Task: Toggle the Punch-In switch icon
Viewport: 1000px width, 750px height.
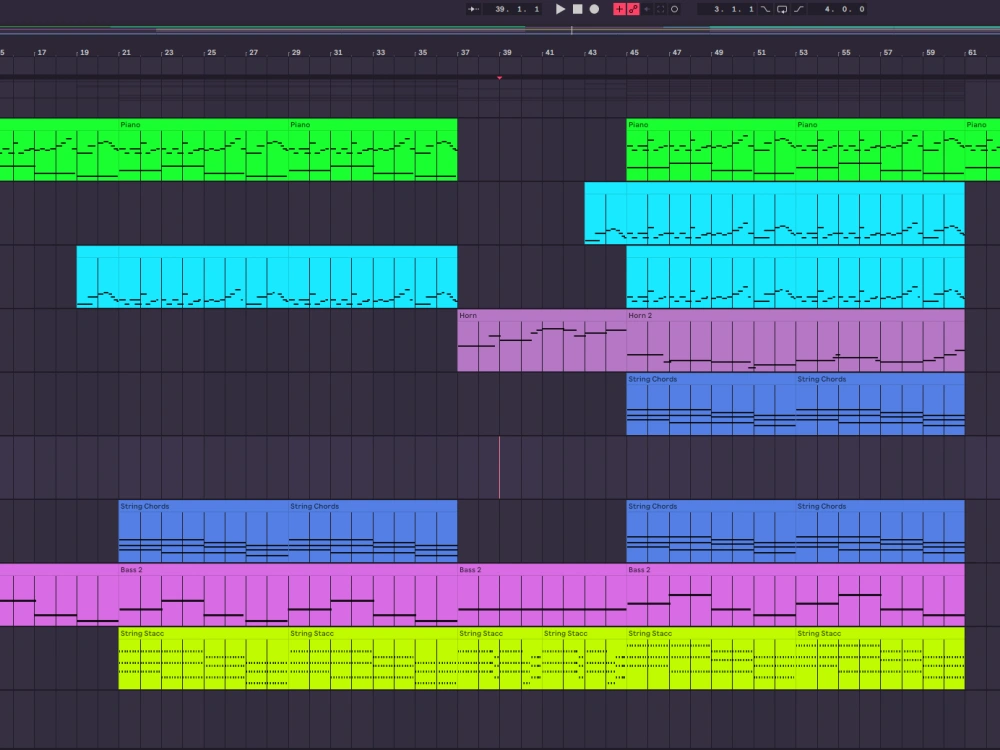Action: pyautogui.click(x=765, y=9)
